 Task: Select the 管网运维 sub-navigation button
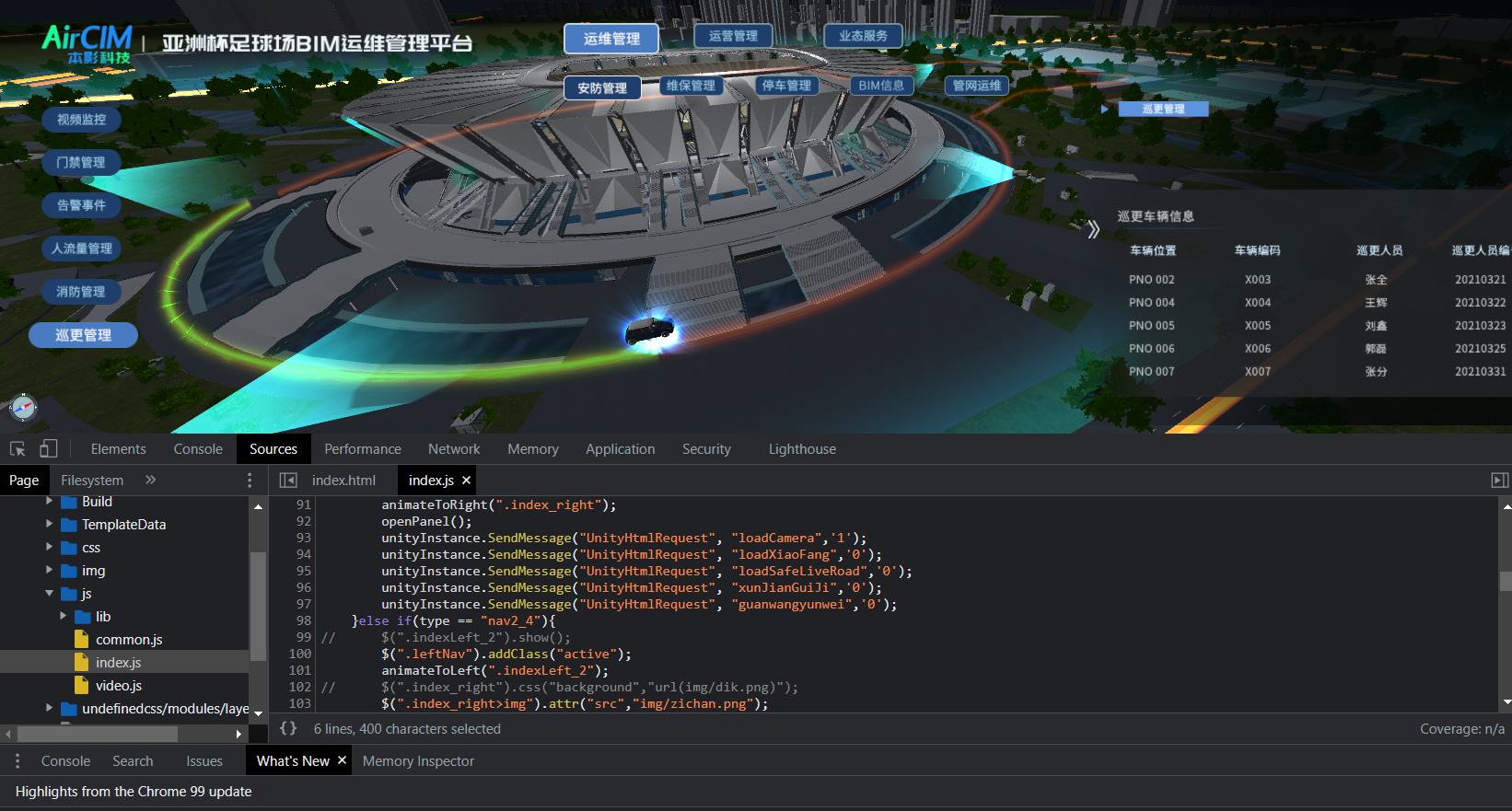(977, 86)
